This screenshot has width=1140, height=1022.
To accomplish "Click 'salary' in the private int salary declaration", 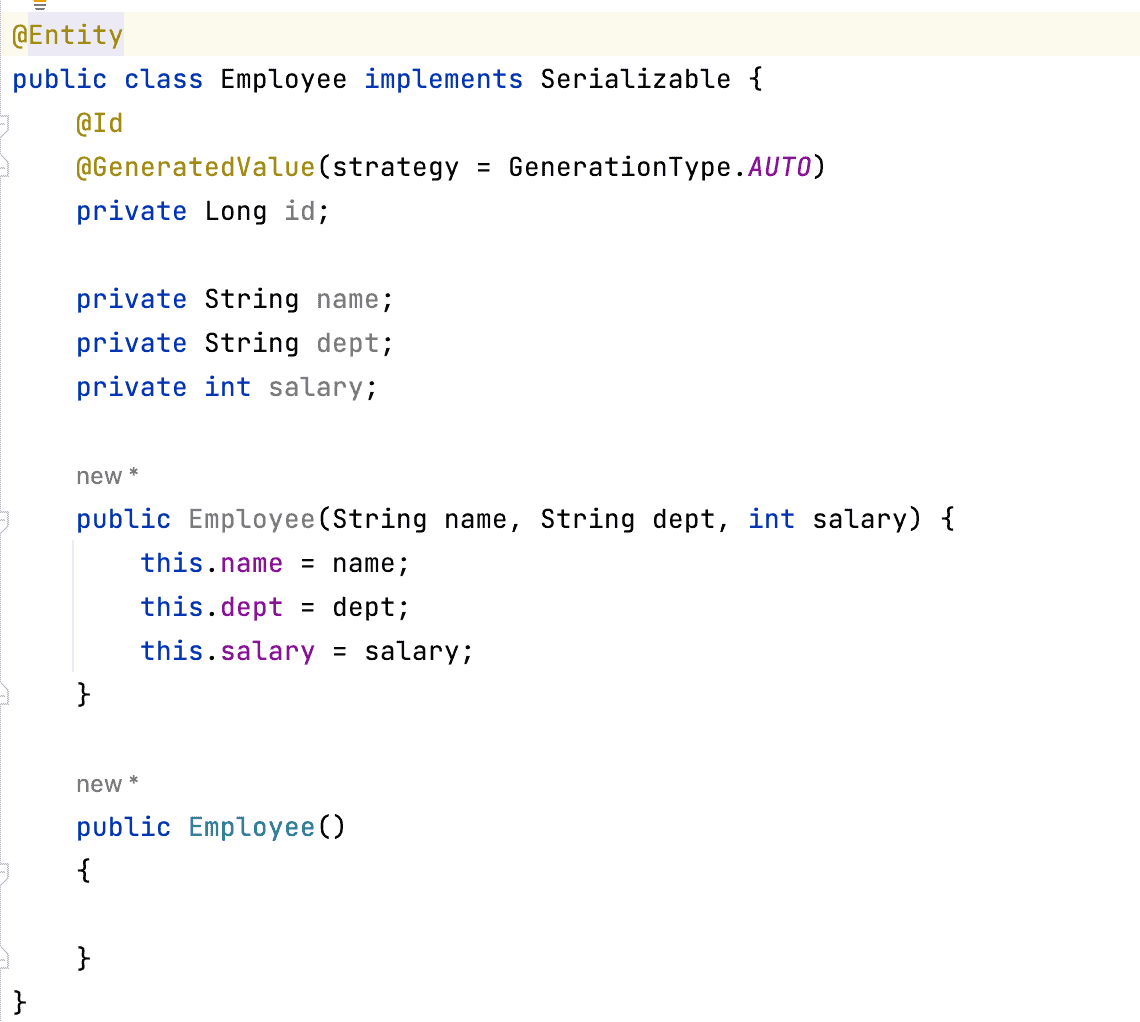I will coord(316,387).
